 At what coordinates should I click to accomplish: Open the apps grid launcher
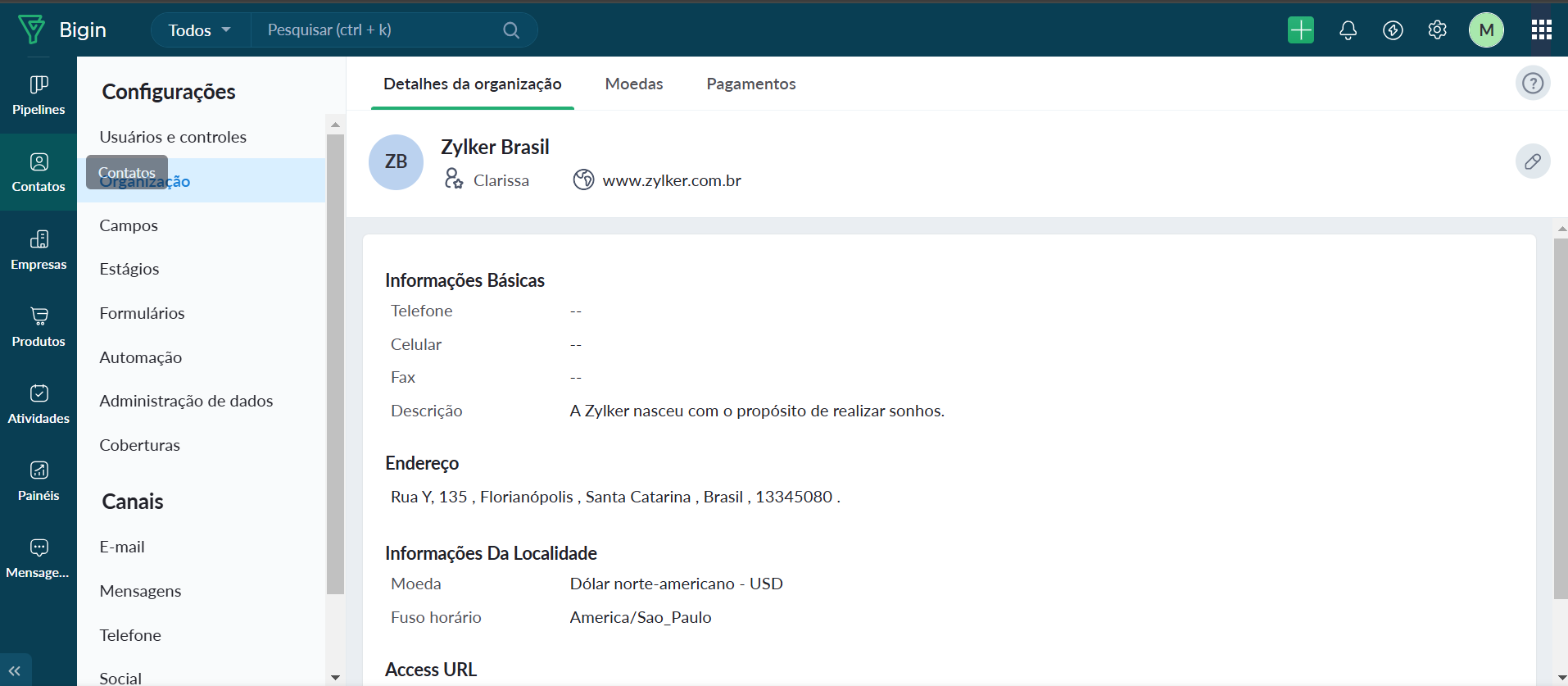click(x=1542, y=30)
